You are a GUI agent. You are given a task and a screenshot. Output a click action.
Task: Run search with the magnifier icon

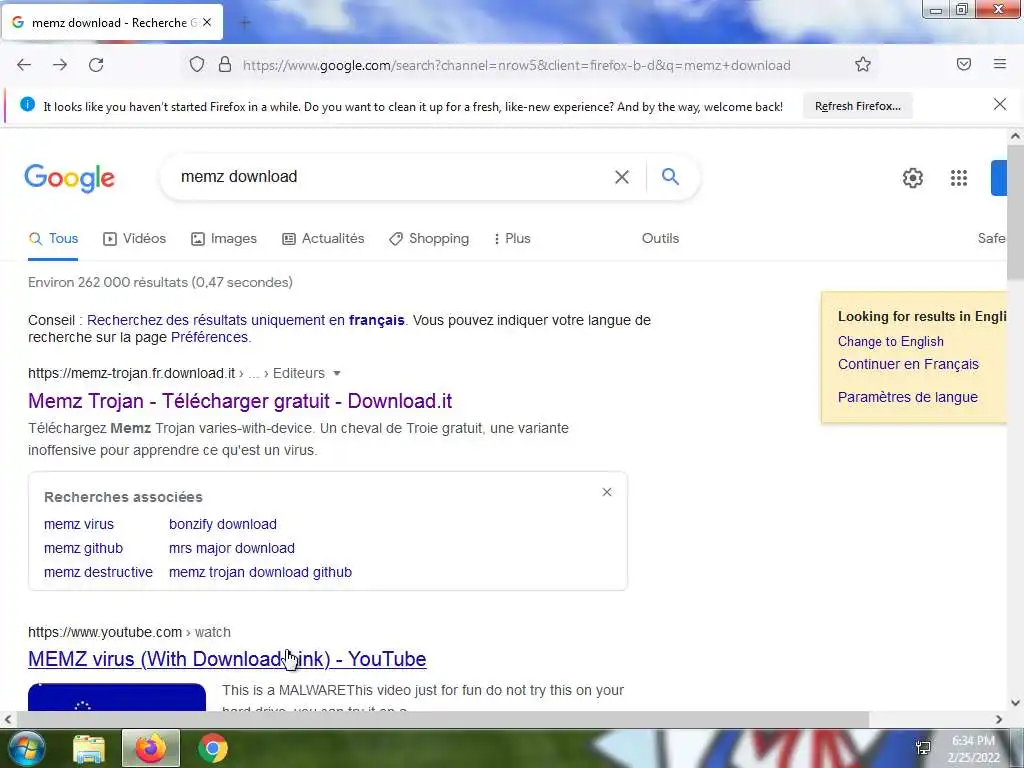[x=670, y=176]
